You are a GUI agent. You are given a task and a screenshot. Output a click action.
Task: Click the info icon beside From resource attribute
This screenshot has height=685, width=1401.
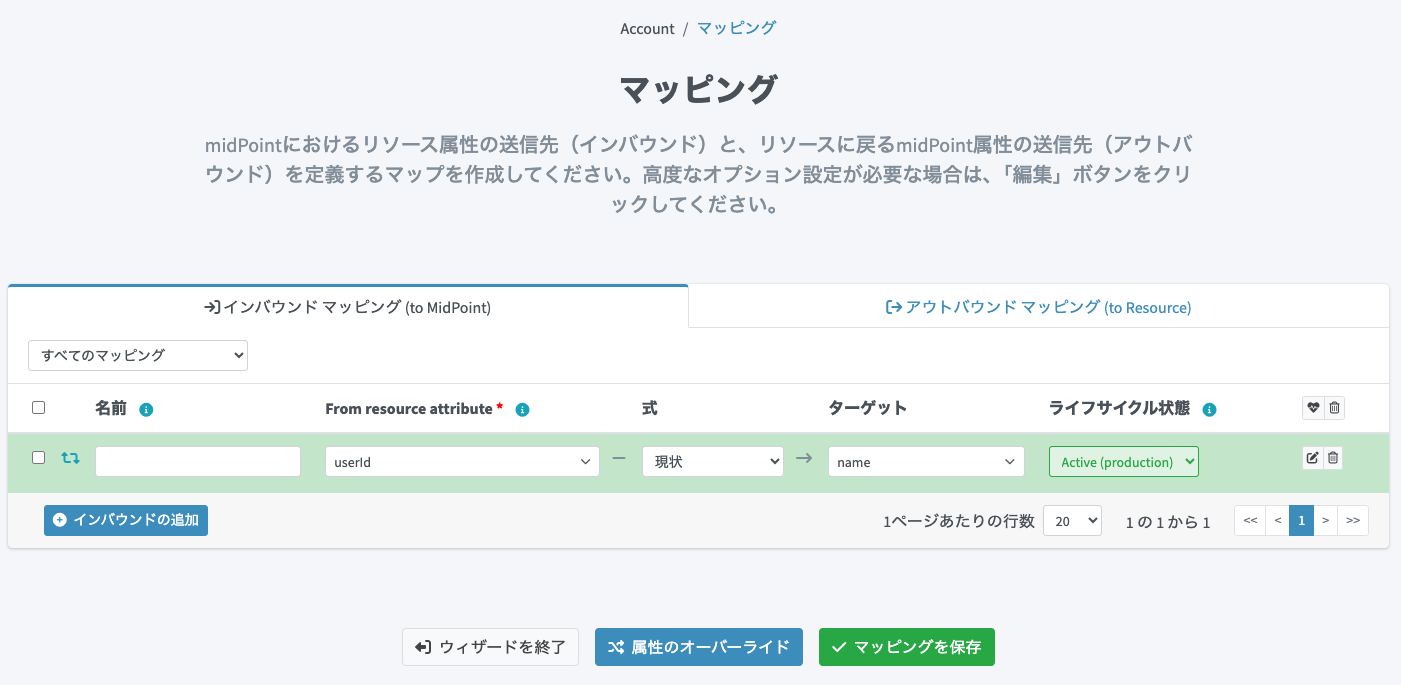[522, 409]
